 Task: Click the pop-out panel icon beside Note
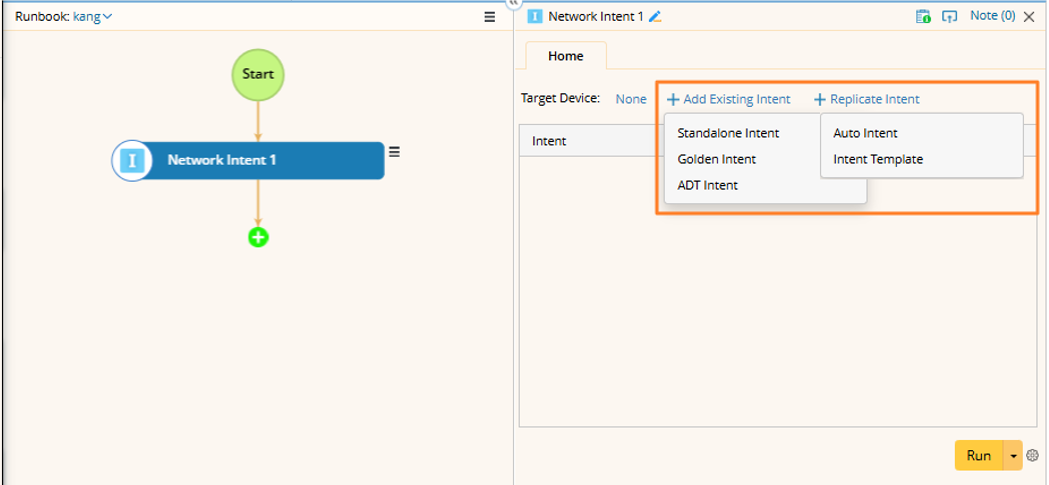pos(950,17)
